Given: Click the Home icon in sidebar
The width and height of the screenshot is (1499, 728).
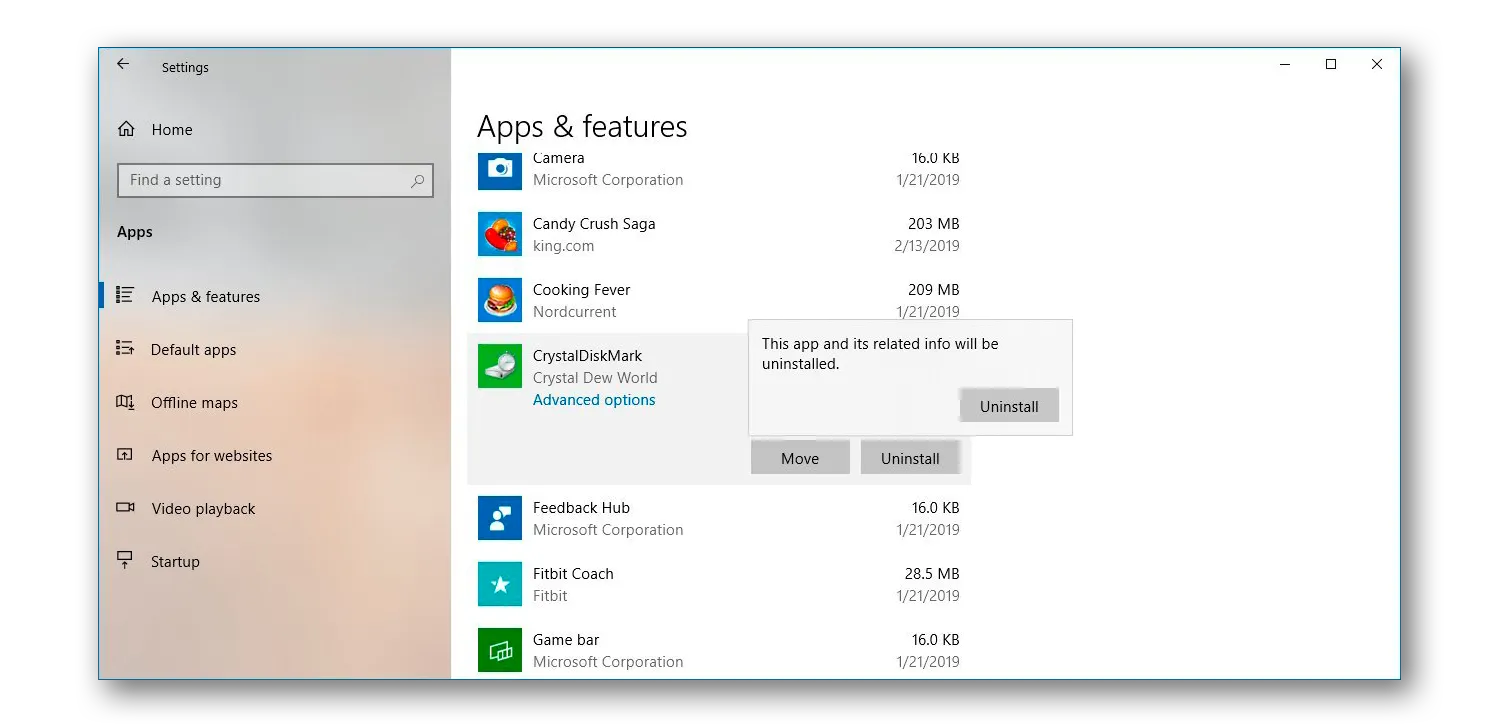Looking at the screenshot, I should [x=126, y=129].
